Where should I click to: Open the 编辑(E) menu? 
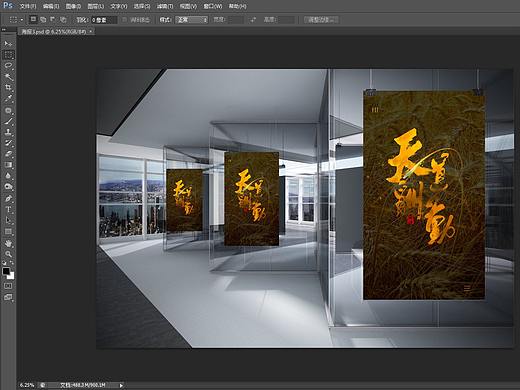pos(51,6)
